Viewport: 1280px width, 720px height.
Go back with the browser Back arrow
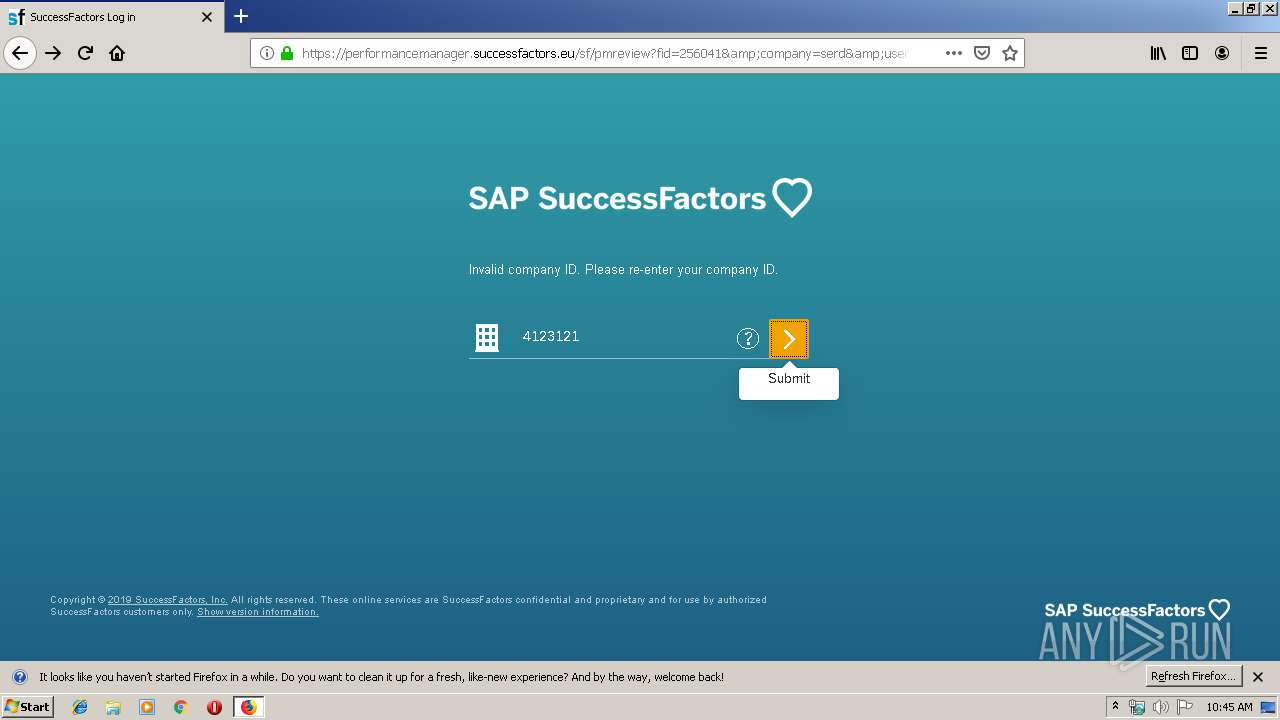[x=20, y=53]
